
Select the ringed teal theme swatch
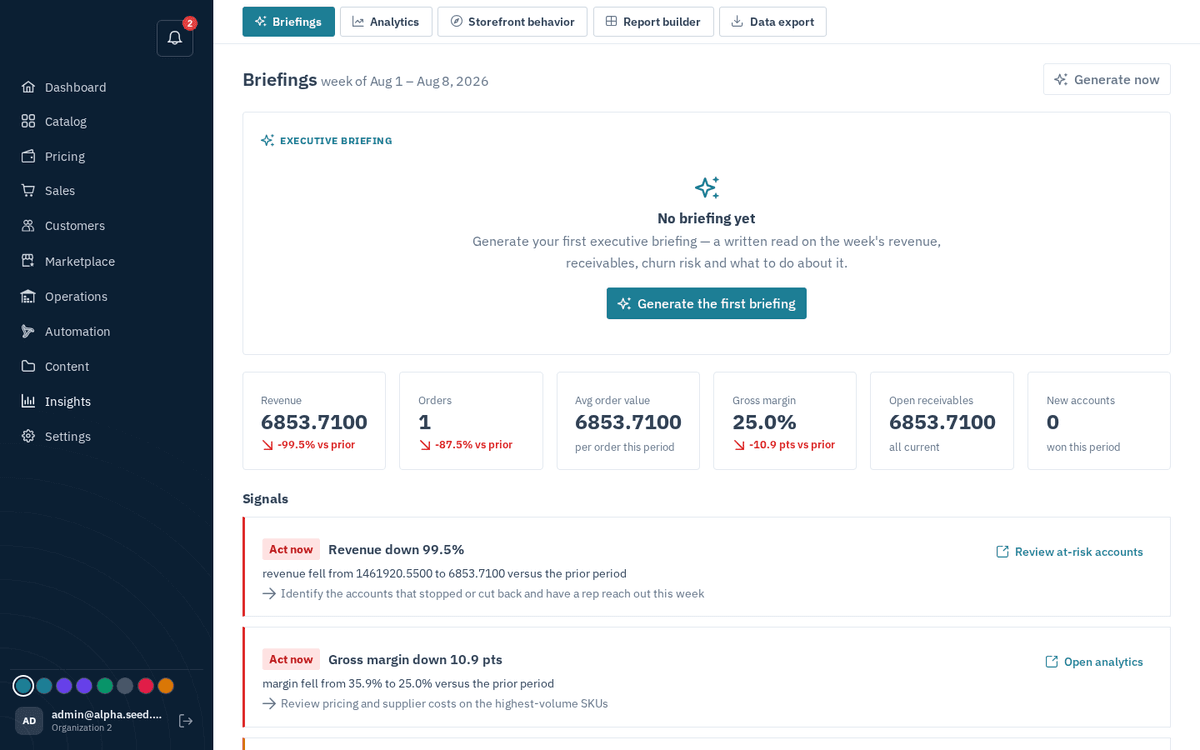pos(23,686)
